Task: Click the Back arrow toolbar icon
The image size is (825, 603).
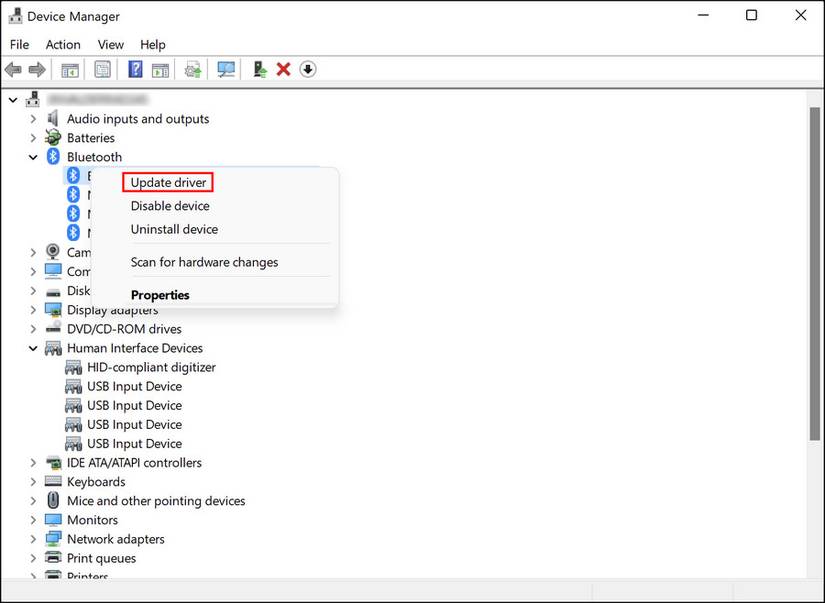Action: click(13, 69)
